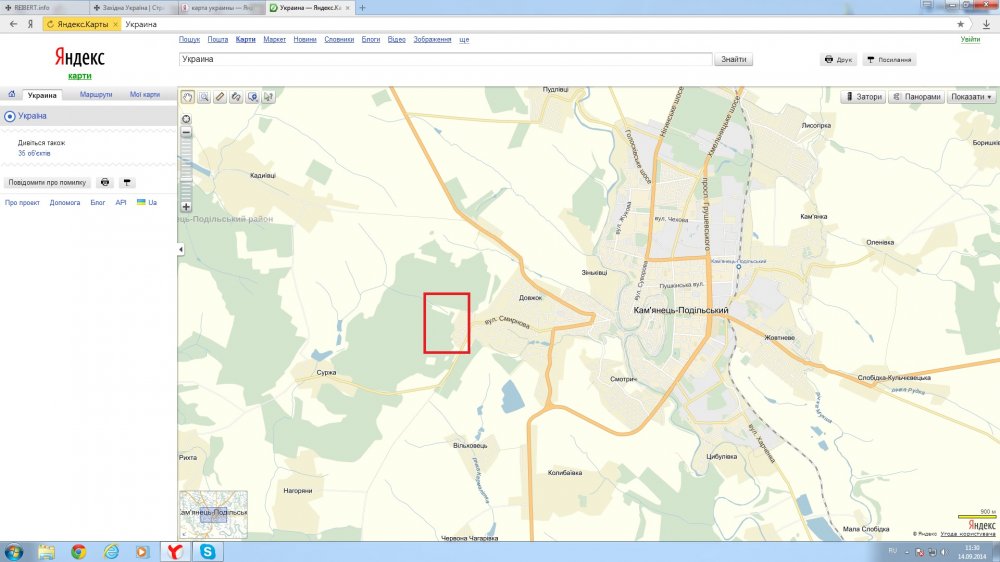
Task: Click the zoom in plus button
Action: click(186, 207)
